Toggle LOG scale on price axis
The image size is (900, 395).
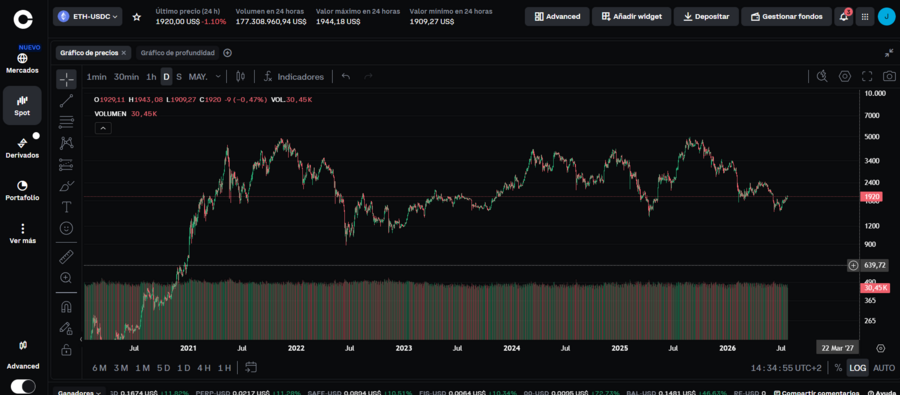pos(858,368)
